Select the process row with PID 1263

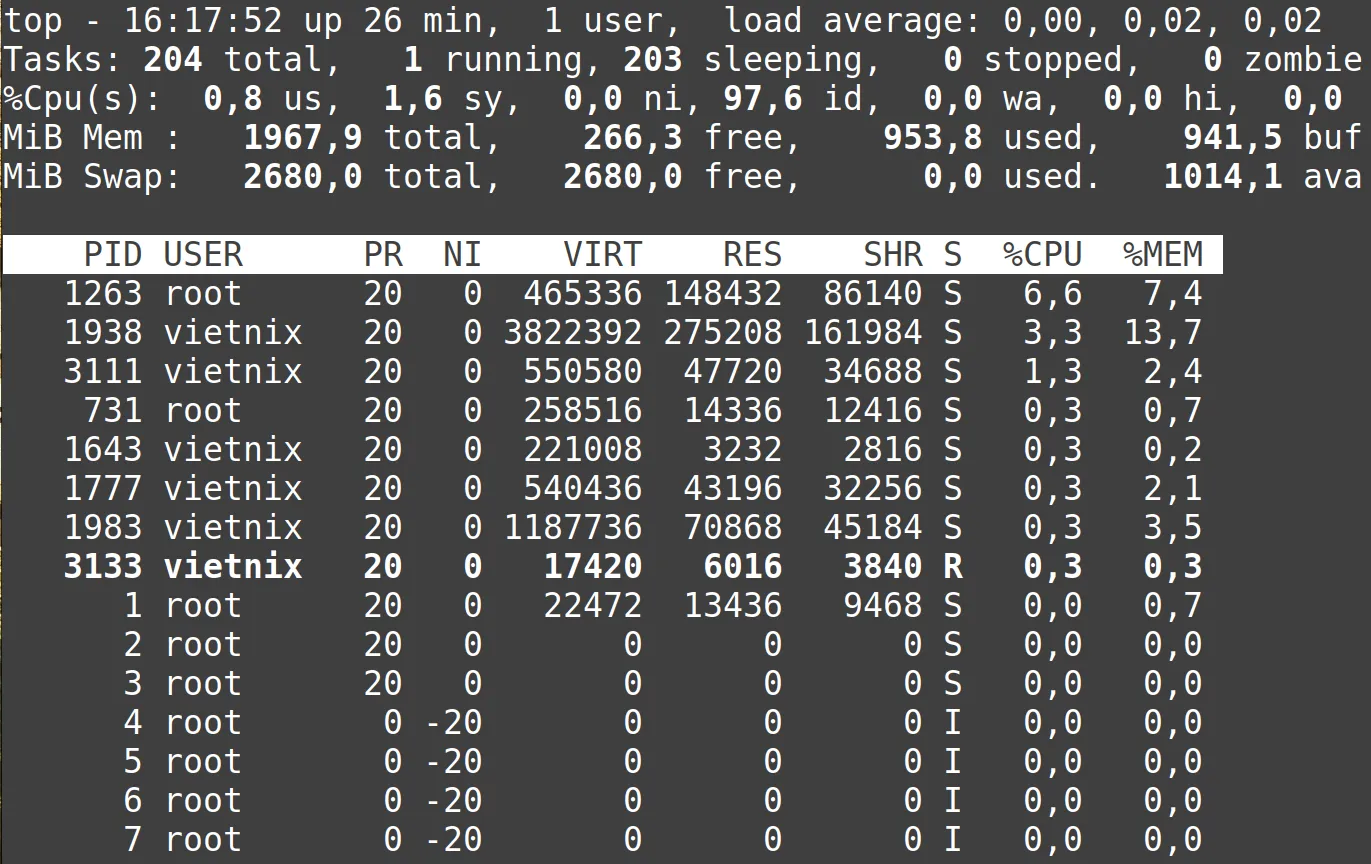(x=103, y=294)
